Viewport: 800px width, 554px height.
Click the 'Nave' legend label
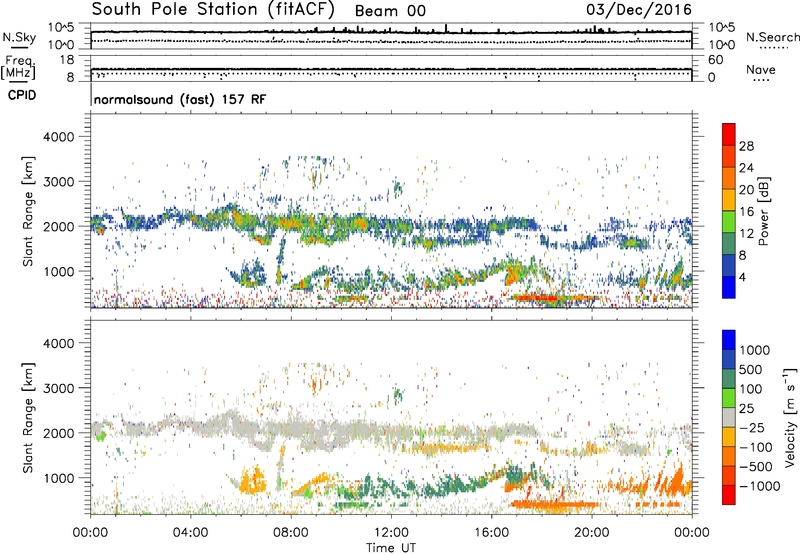point(761,69)
